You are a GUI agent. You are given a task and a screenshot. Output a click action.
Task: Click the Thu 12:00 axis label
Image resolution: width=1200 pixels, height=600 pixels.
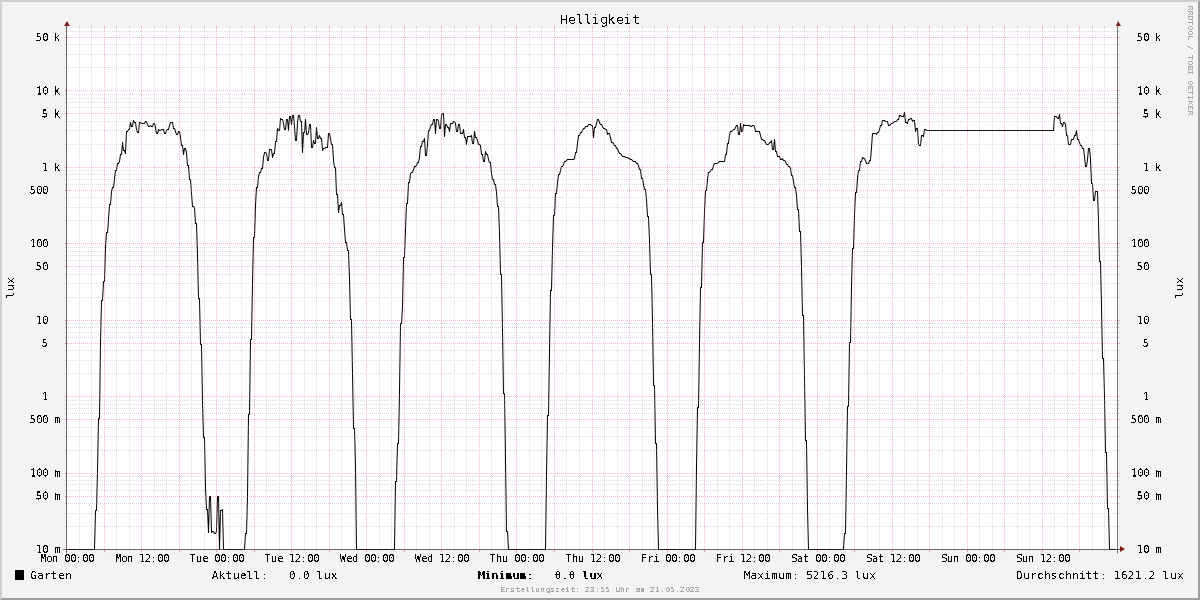[593, 559]
